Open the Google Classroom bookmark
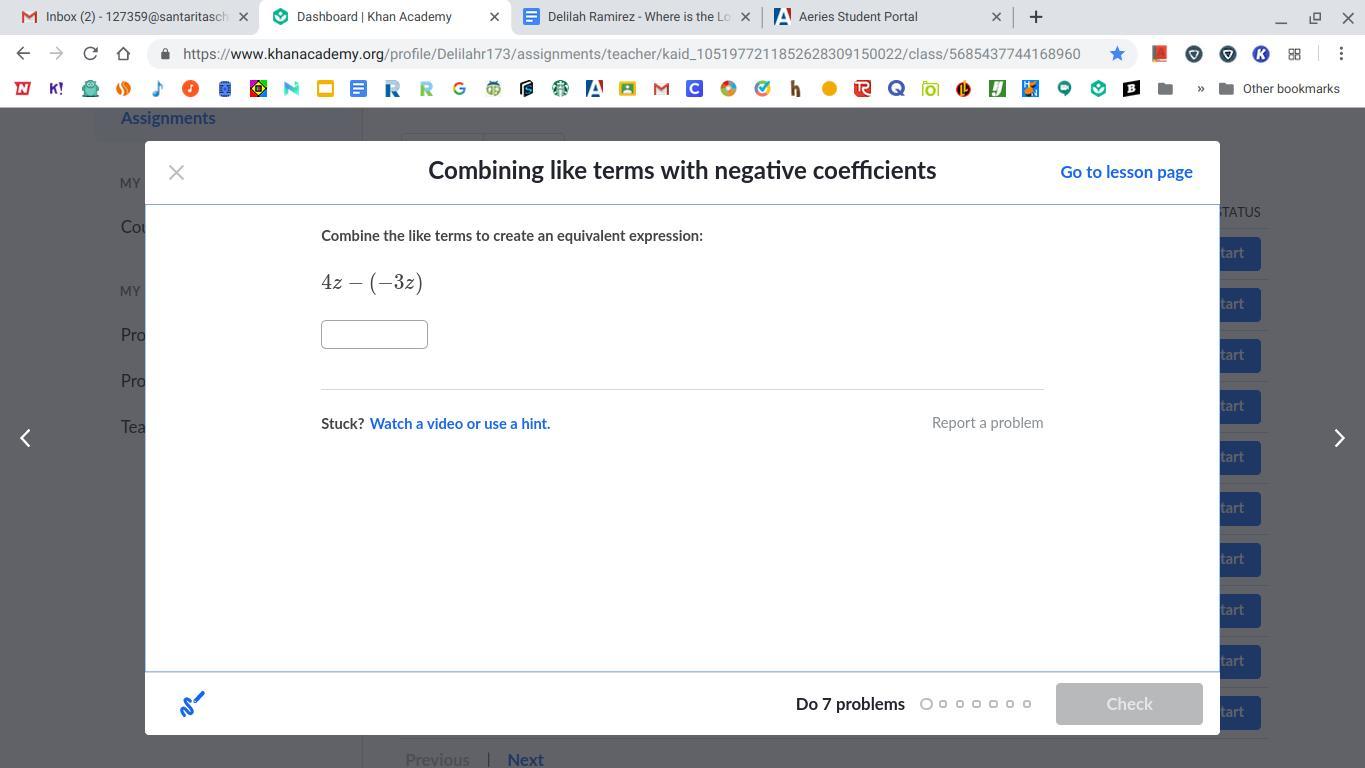 tap(627, 89)
